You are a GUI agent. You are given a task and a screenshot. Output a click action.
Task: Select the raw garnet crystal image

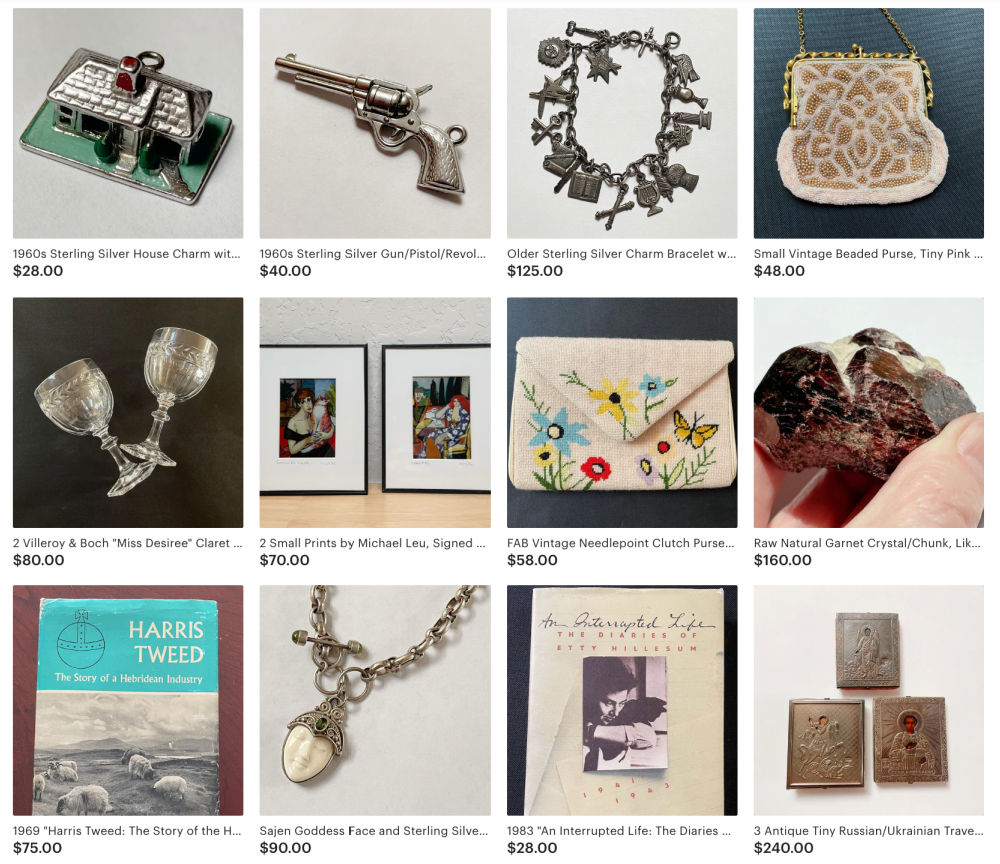pos(869,413)
